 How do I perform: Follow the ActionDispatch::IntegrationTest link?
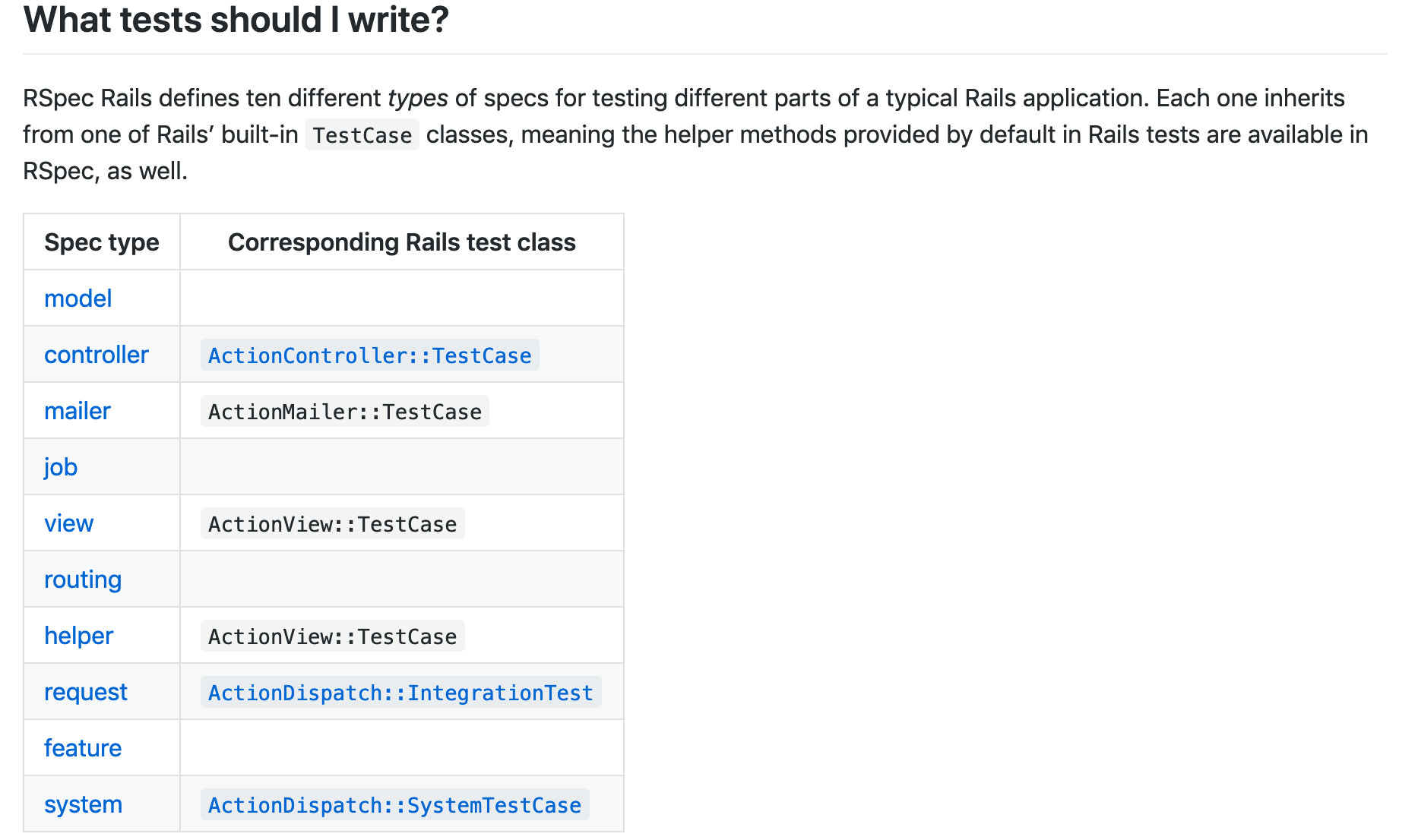[x=400, y=693]
